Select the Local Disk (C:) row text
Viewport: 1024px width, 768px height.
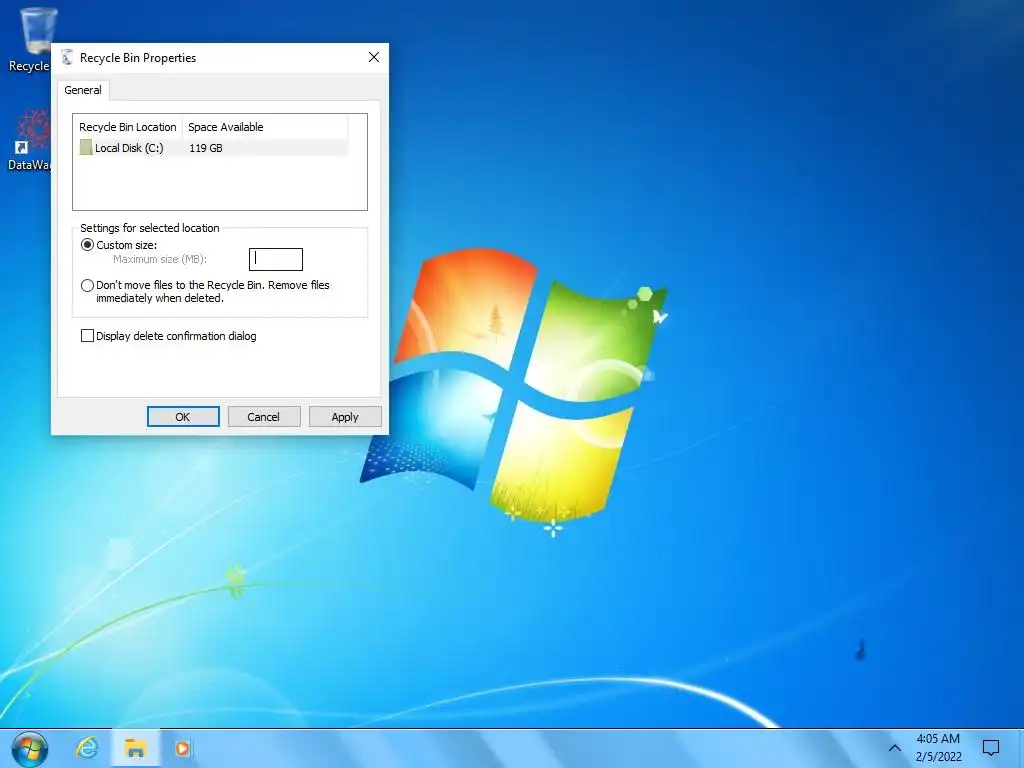129,148
